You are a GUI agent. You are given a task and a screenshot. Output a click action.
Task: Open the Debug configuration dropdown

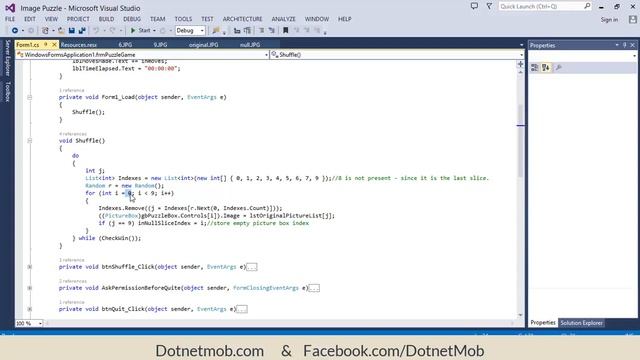point(190,31)
